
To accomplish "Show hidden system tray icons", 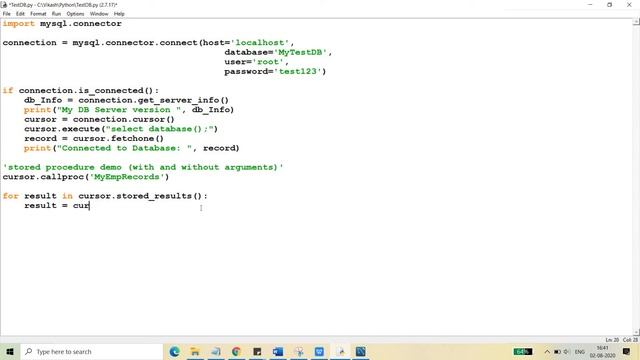I will click(x=547, y=351).
